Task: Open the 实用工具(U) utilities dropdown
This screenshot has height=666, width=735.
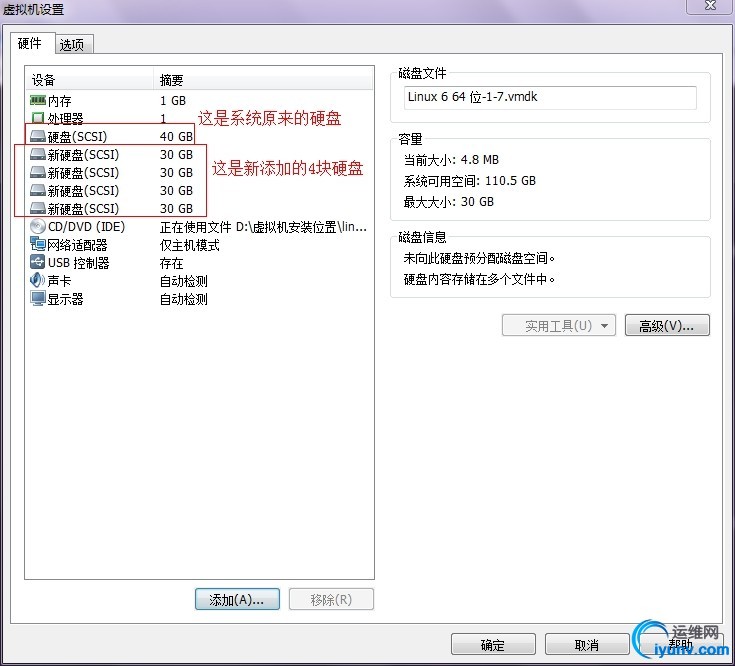Action: [558, 325]
